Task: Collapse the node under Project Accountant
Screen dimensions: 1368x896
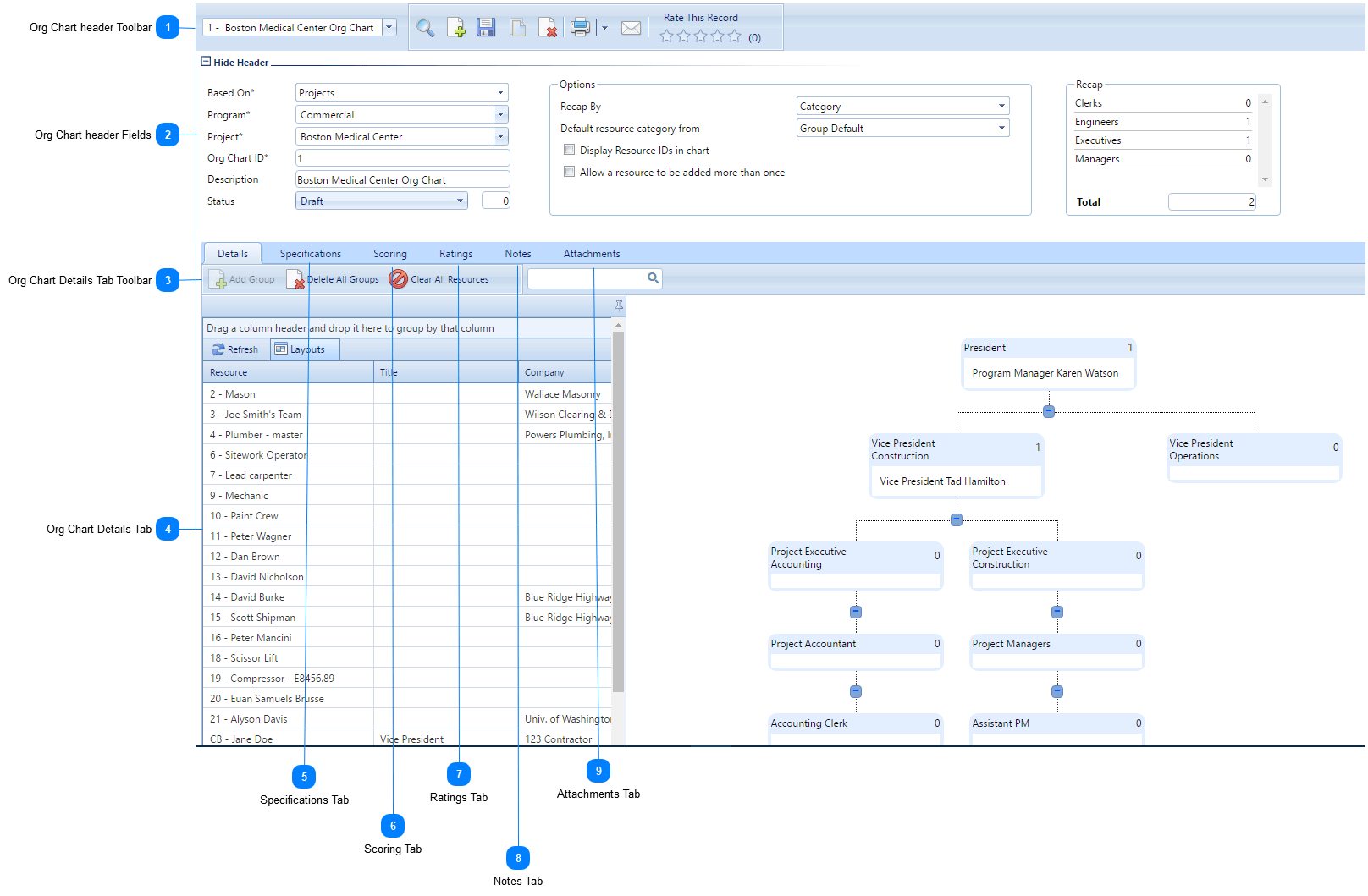Action: tap(856, 691)
